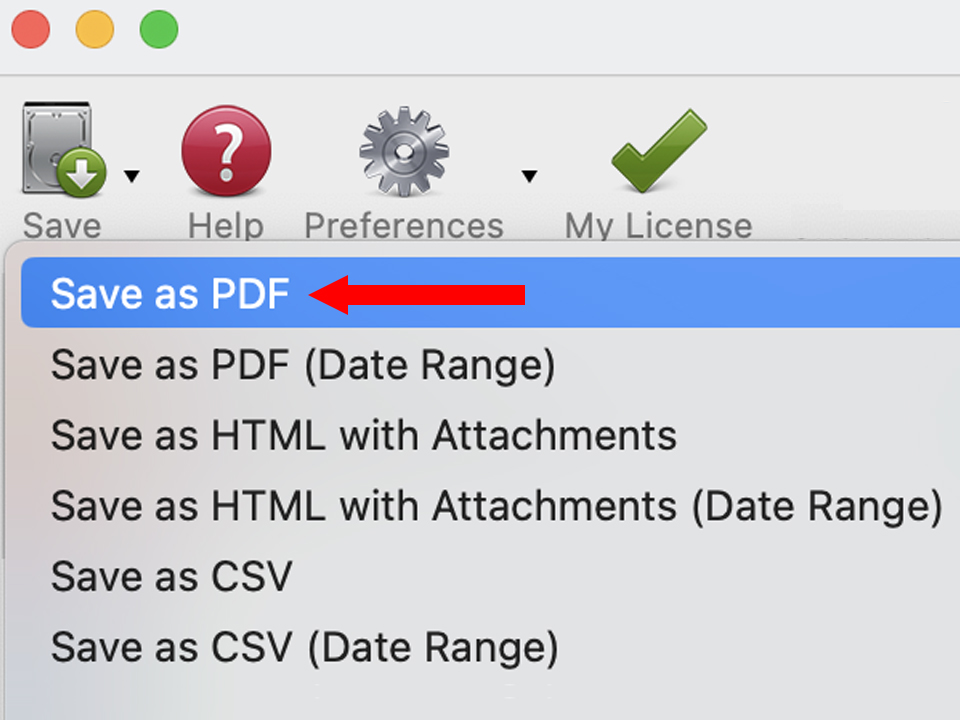Click the Save toolbar label
The height and width of the screenshot is (720, 960).
[x=61, y=225]
